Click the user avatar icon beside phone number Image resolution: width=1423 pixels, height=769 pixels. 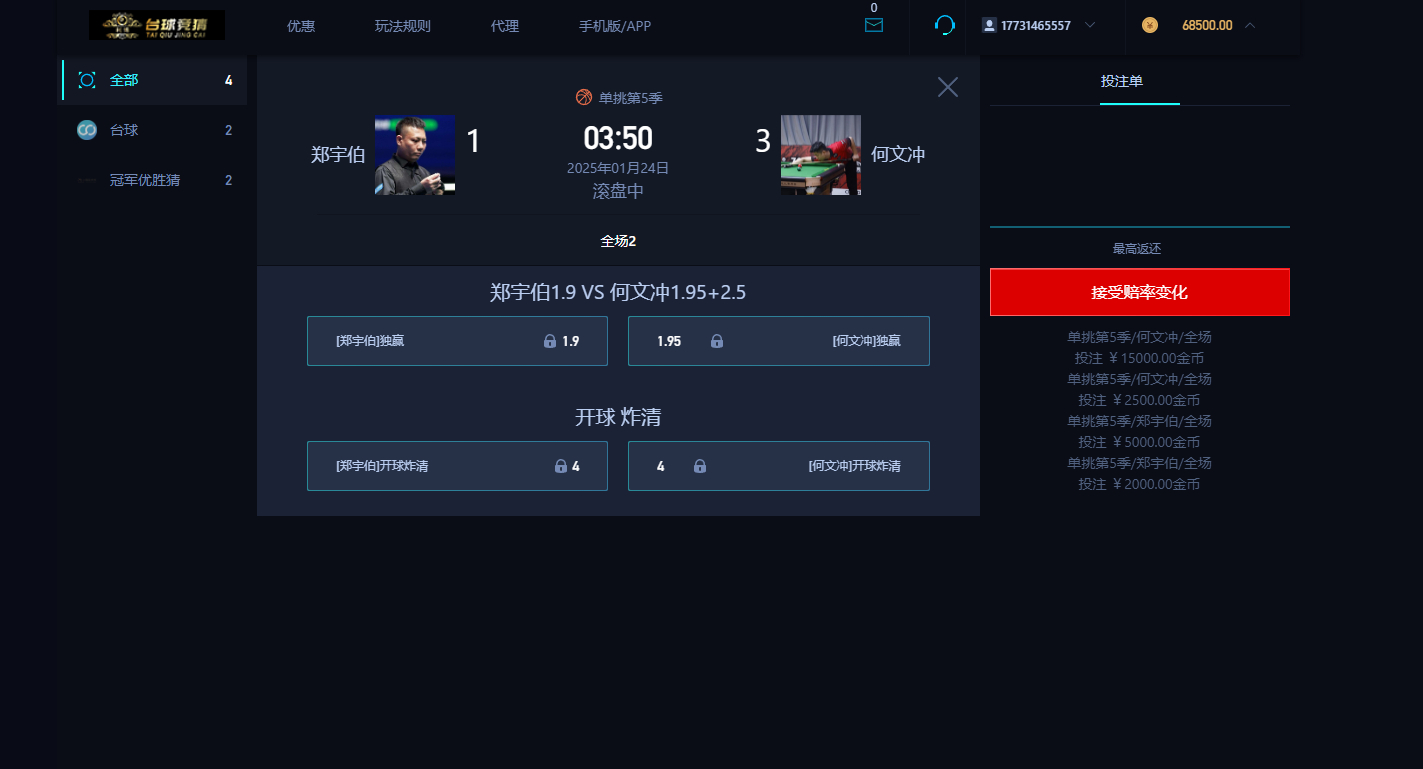tap(989, 25)
